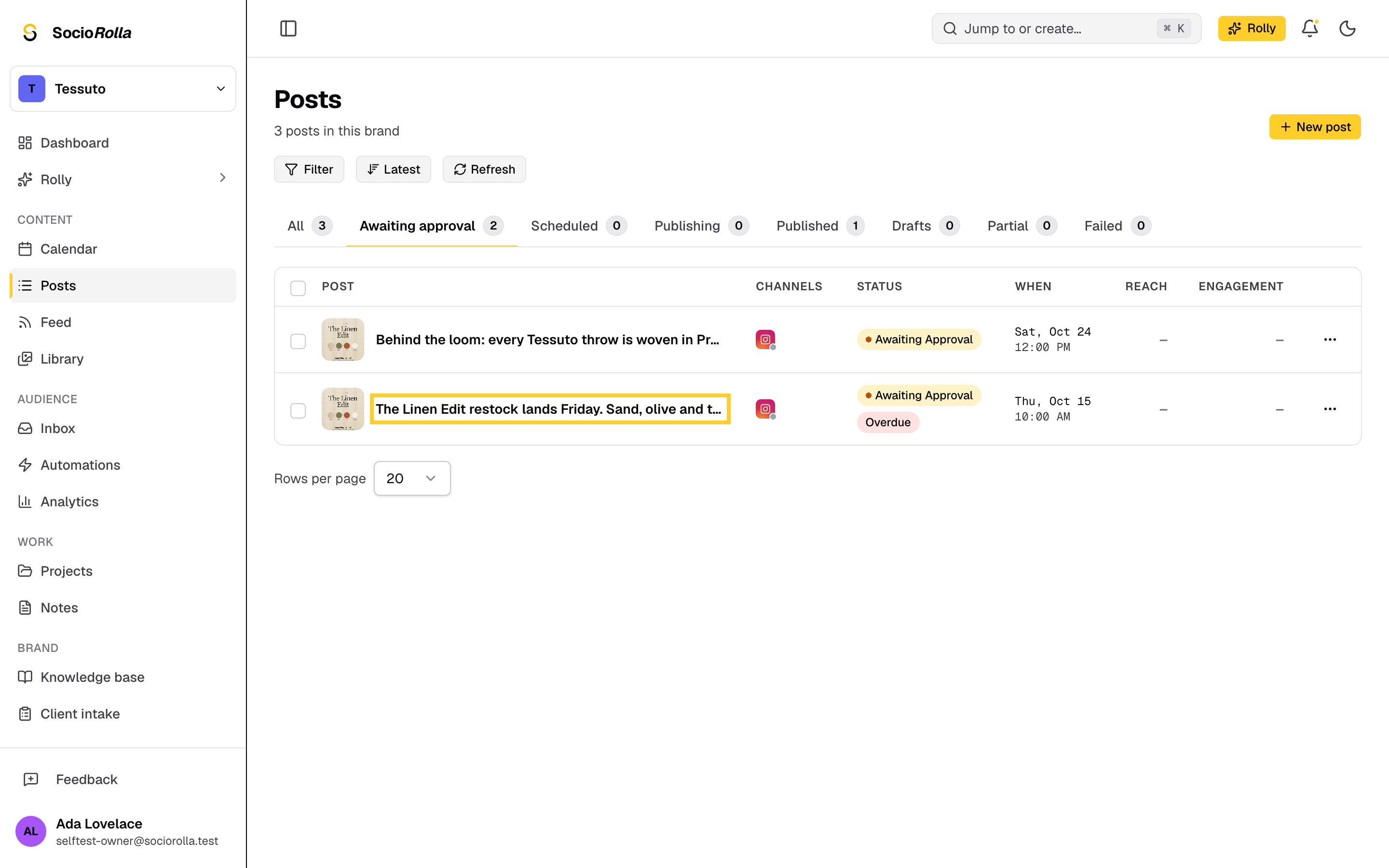Screen dimensions: 1389x868
Task: Click the Instagram channel icon on Behind the loom row
Action: (765, 339)
